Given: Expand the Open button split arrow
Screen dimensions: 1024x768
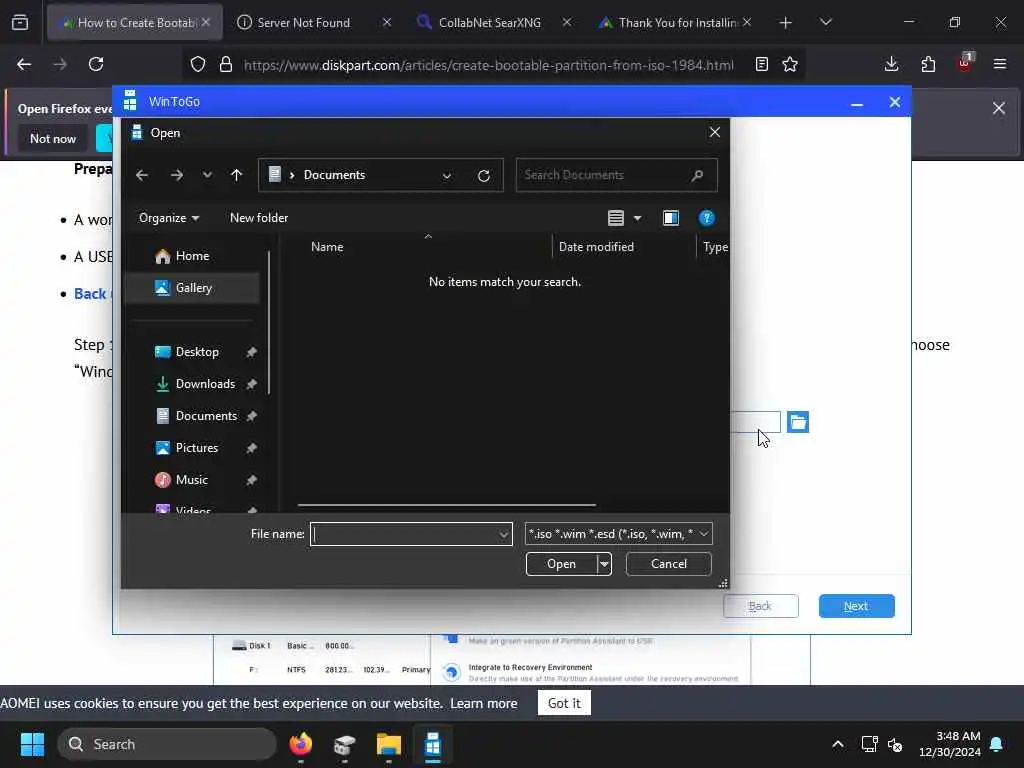Looking at the screenshot, I should click(604, 564).
